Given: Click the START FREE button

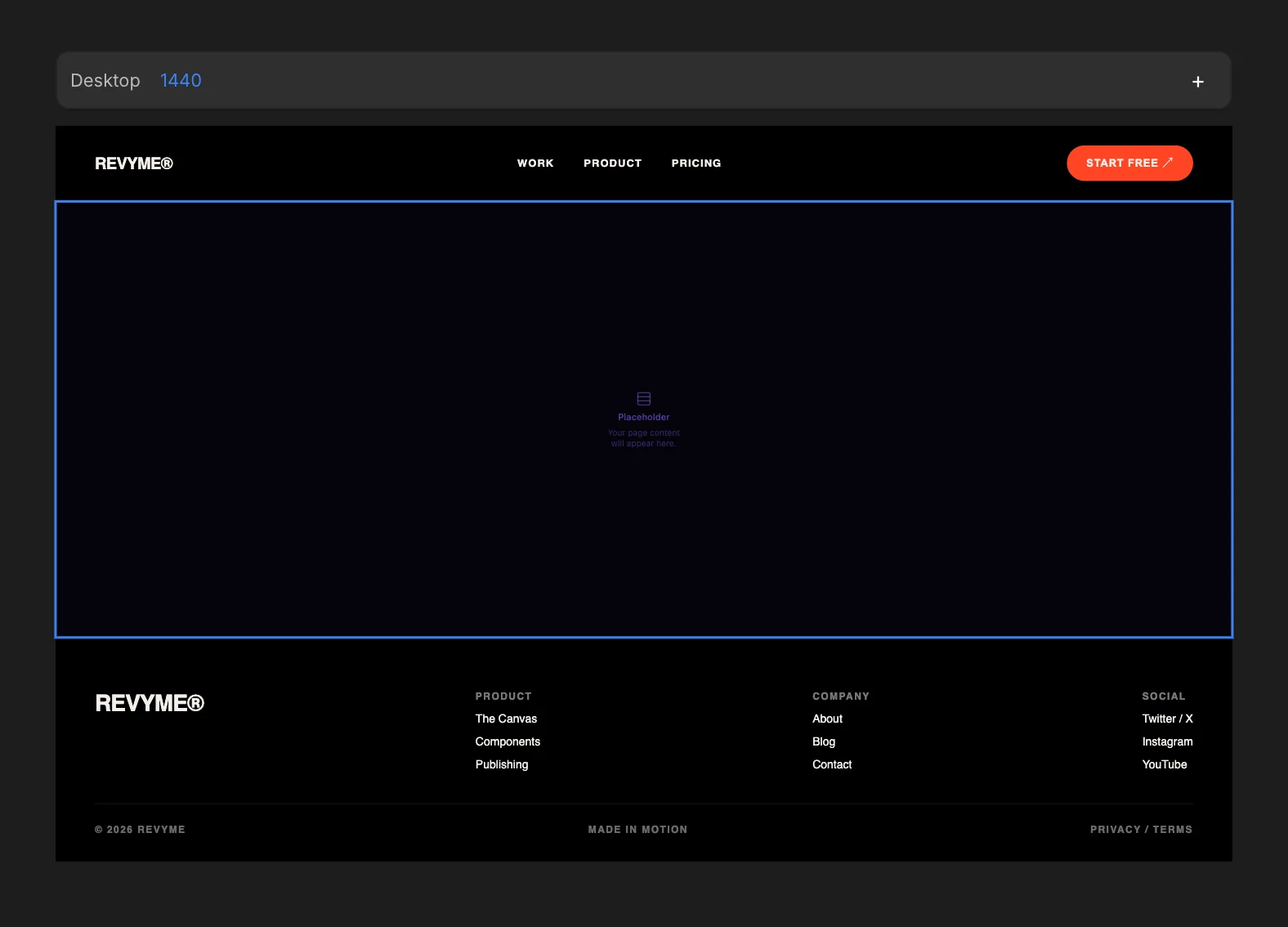Looking at the screenshot, I should (x=1129, y=163).
